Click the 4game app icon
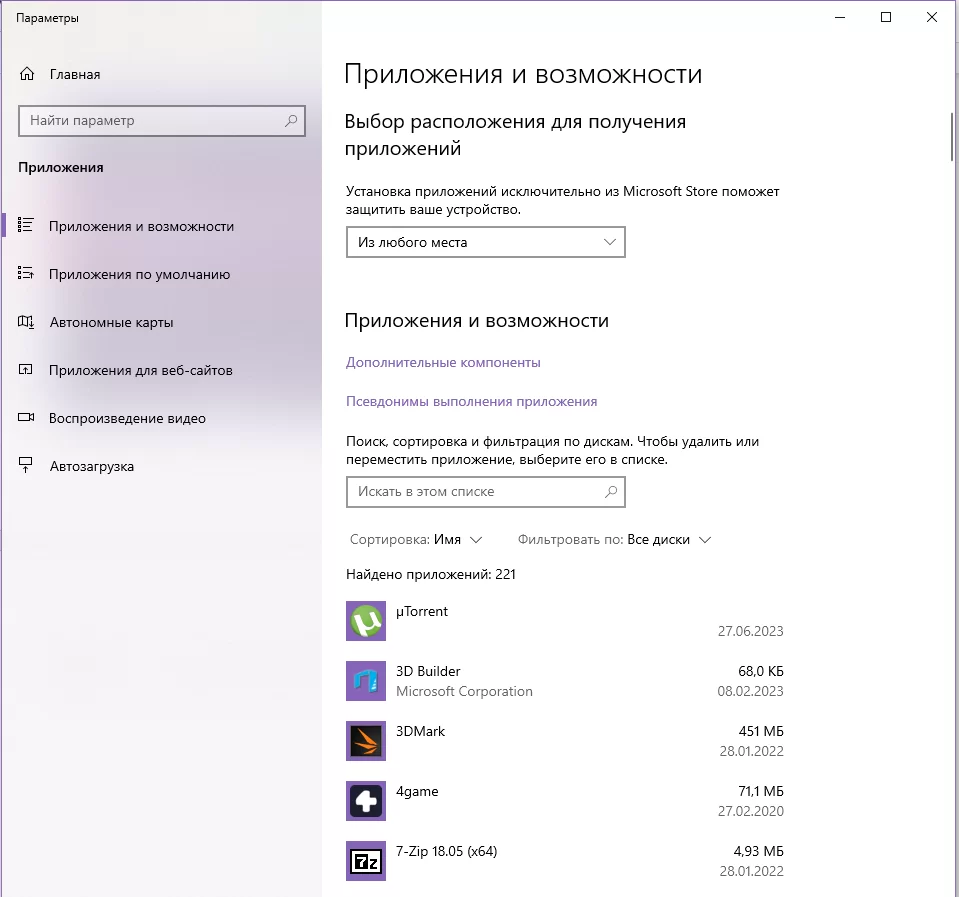Screen dimensions: 959x897 tap(365, 801)
